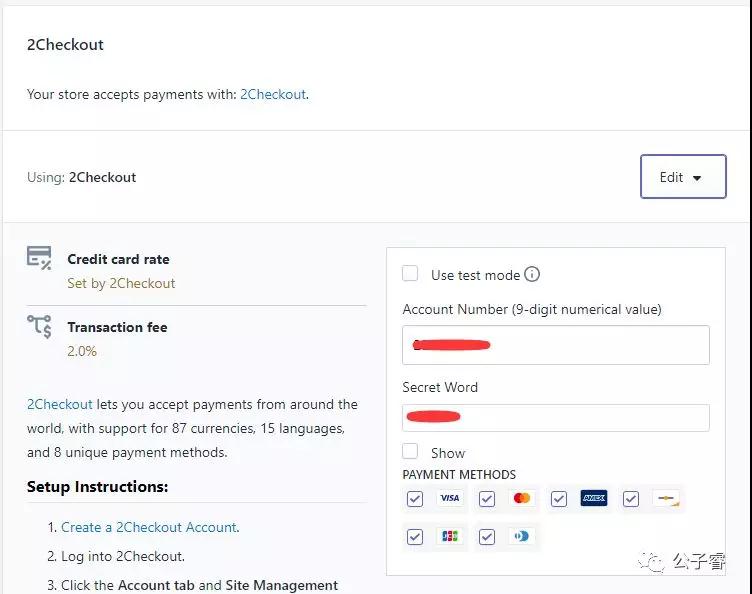The width and height of the screenshot is (752, 594).
Task: Click the Credit card rate label
Action: coord(118,259)
